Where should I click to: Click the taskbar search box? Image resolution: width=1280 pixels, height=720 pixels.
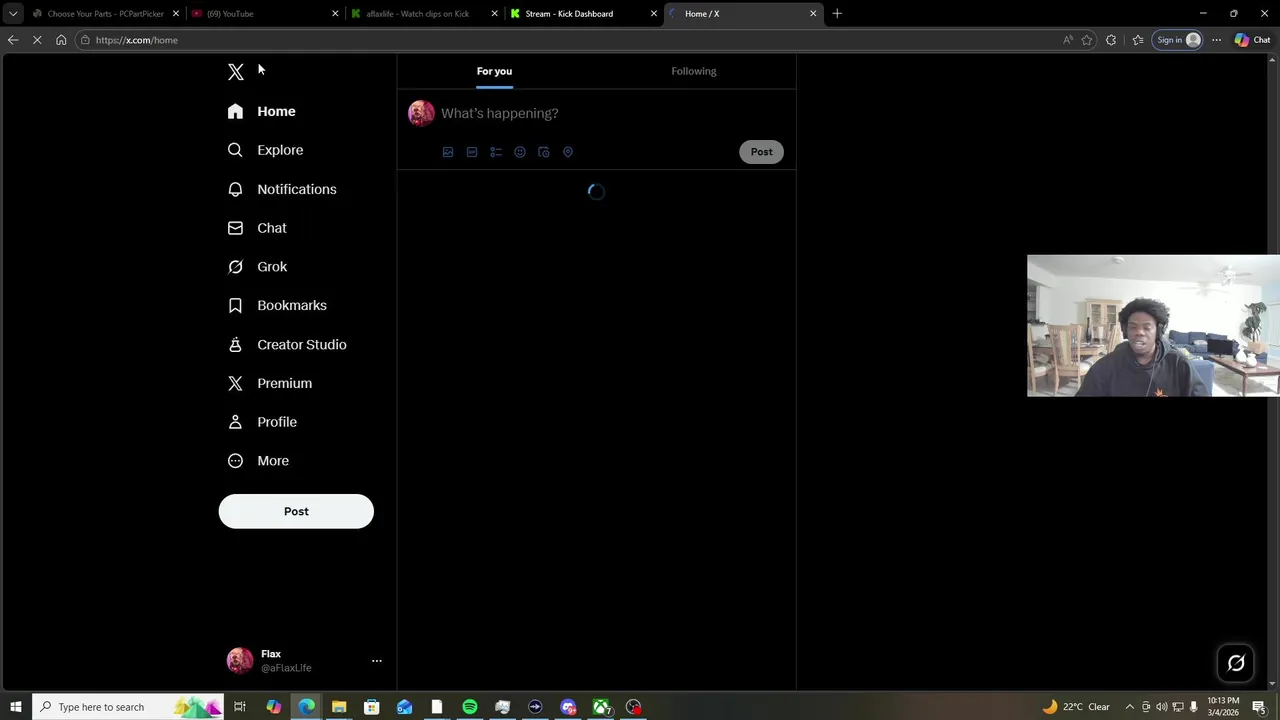pyautogui.click(x=129, y=707)
